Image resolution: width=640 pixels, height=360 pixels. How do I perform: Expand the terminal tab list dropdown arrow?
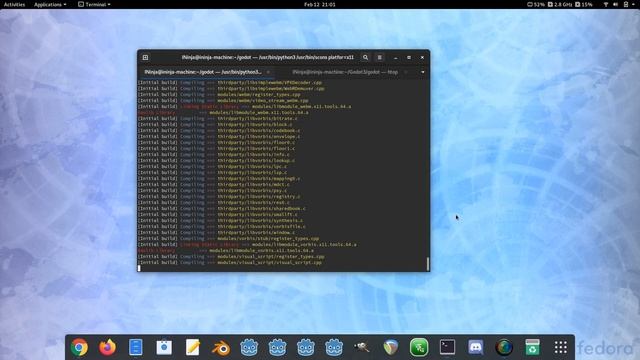[422, 72]
